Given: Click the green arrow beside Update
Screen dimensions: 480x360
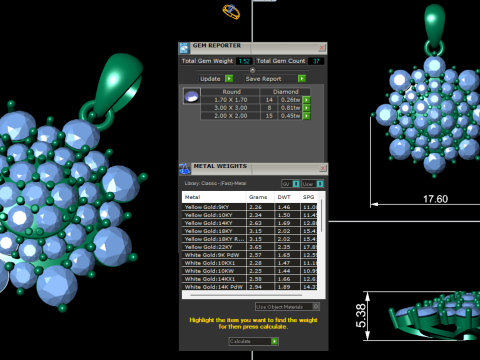Looking at the screenshot, I should click(229, 79).
